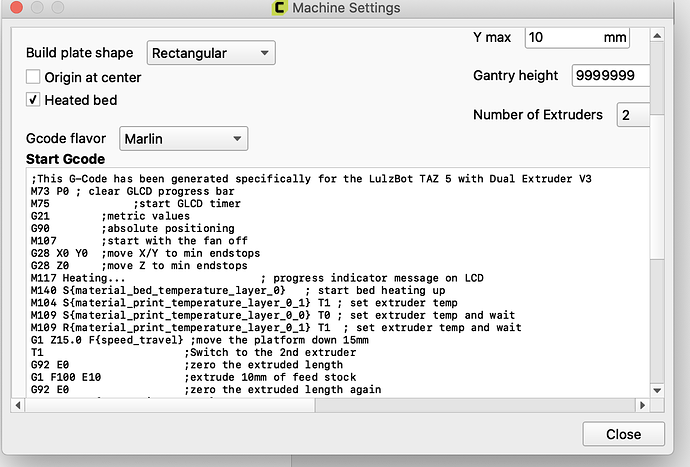Open the Build plate shape dropdown
690x467 pixels.
[x=211, y=53]
